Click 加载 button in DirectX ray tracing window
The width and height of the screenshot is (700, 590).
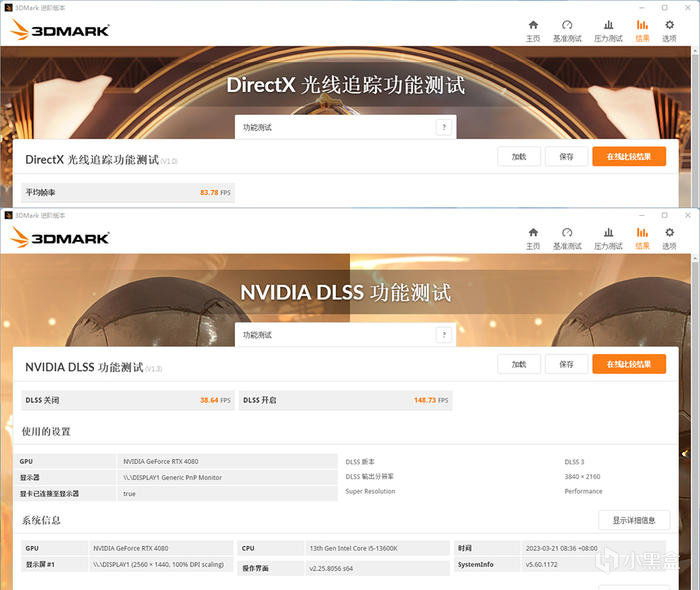click(519, 157)
